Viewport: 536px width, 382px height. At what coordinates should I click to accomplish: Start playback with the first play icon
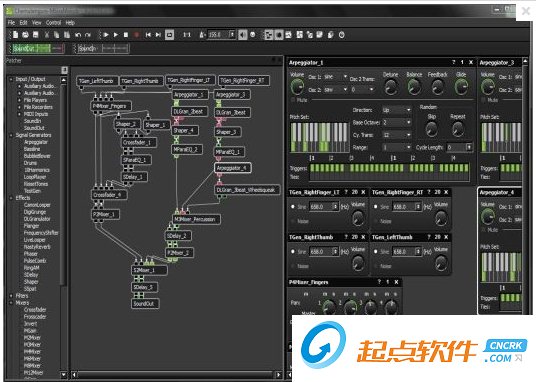click(x=106, y=35)
